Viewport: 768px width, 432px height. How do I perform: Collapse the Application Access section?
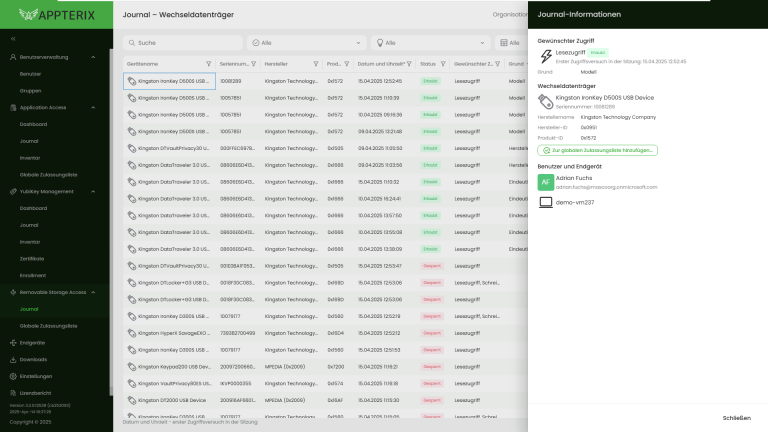pos(92,107)
